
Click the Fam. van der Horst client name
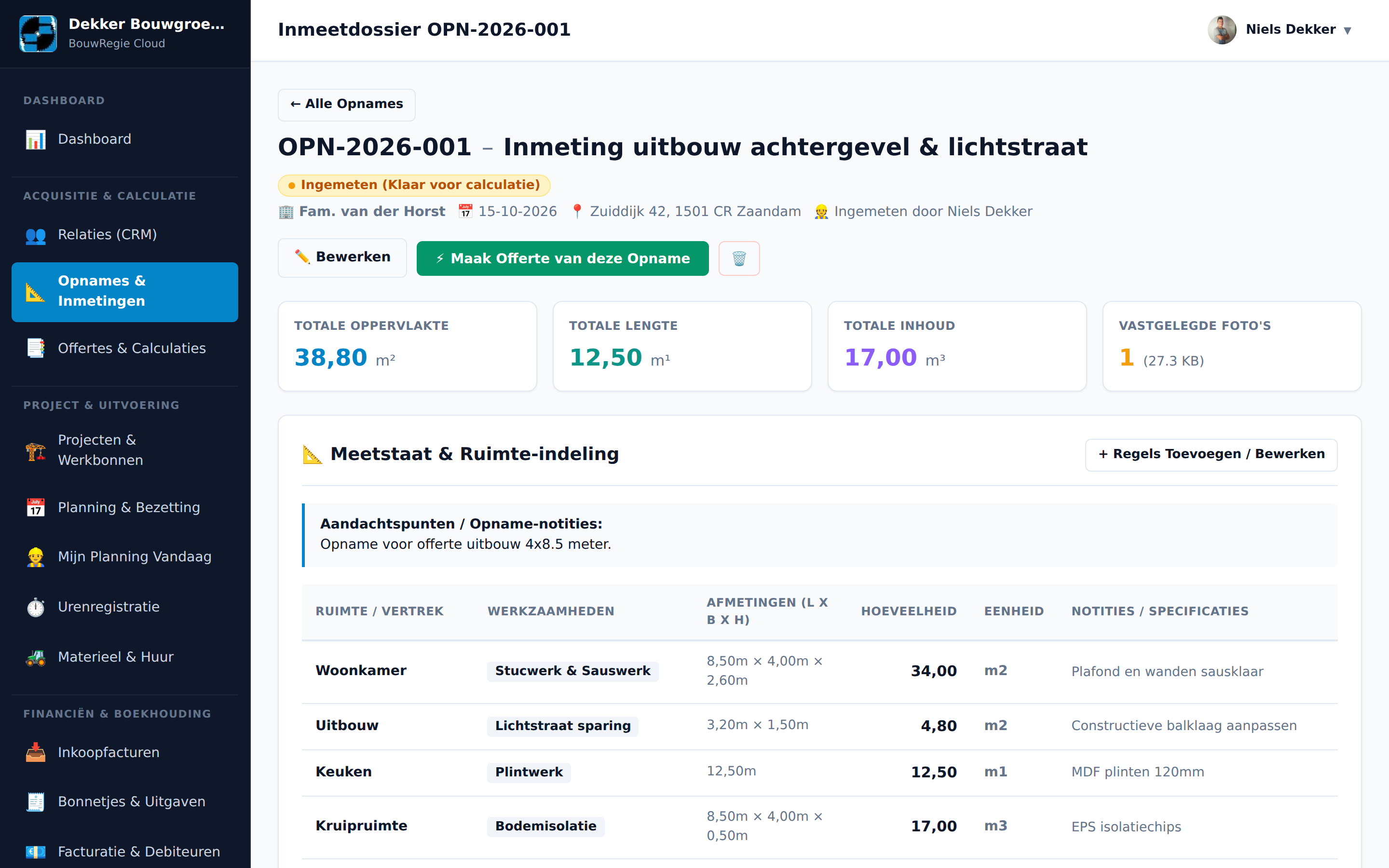(372, 212)
